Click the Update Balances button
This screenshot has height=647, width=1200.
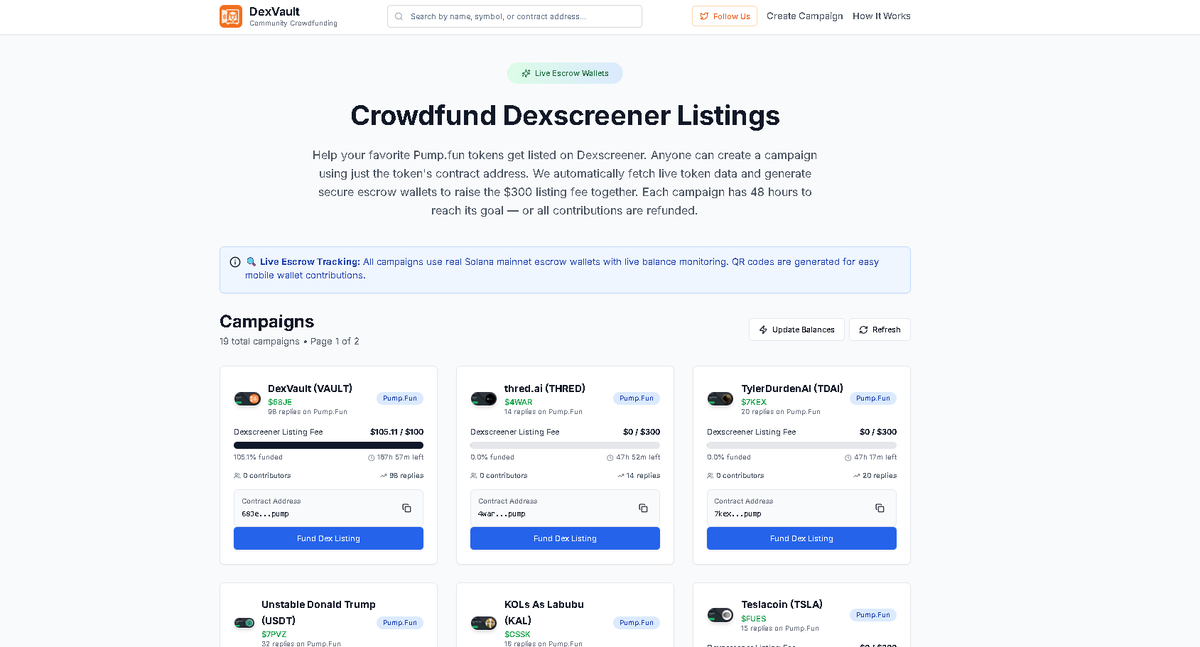[797, 329]
